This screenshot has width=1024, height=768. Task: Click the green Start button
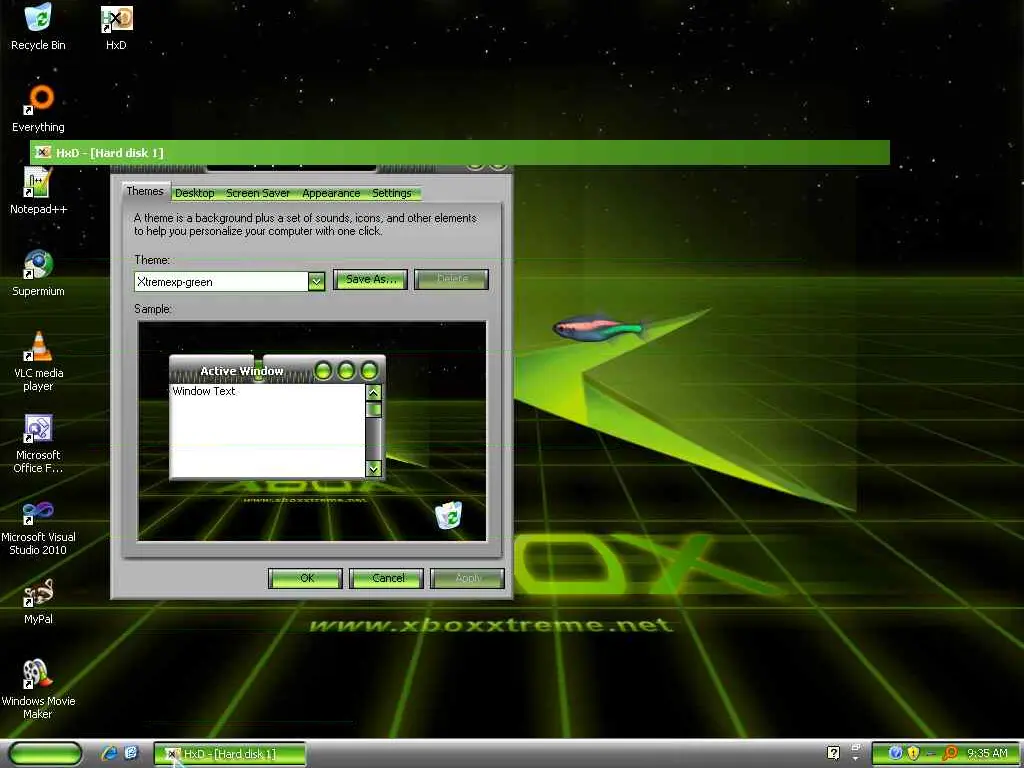click(x=46, y=754)
